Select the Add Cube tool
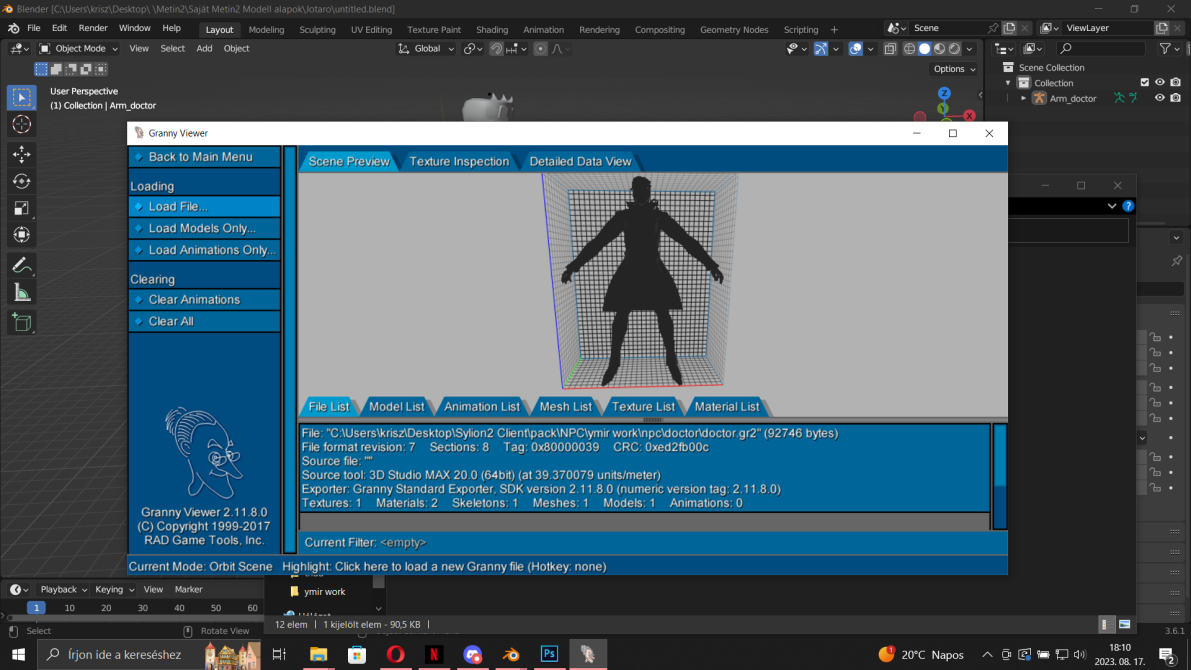Image resolution: width=1191 pixels, height=670 pixels. (x=21, y=322)
